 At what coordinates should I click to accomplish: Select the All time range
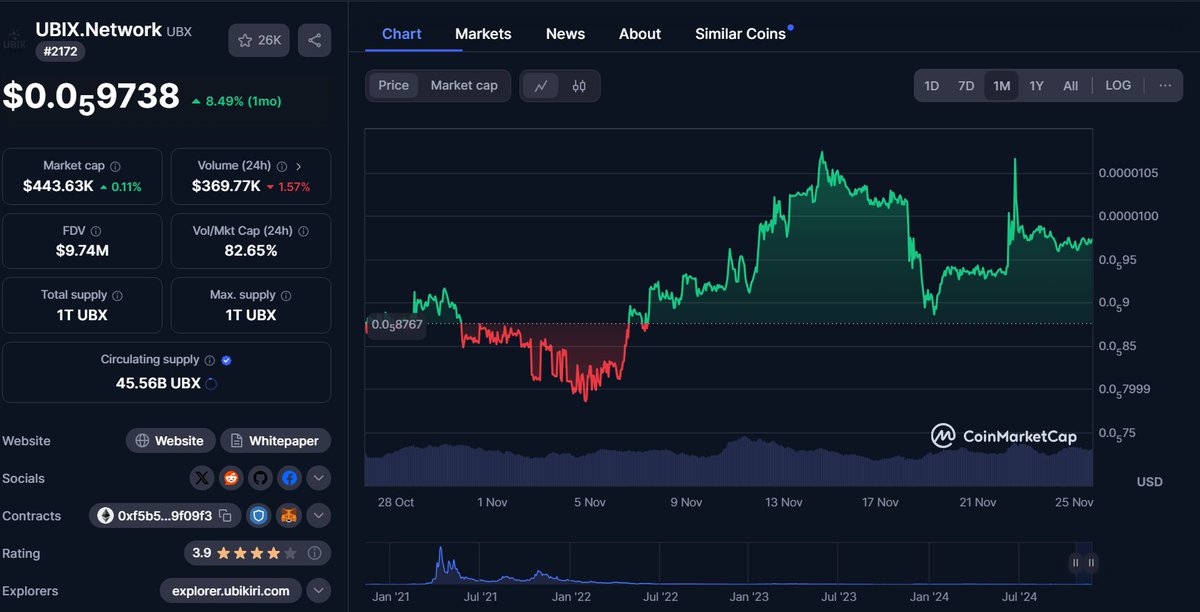click(x=1070, y=86)
